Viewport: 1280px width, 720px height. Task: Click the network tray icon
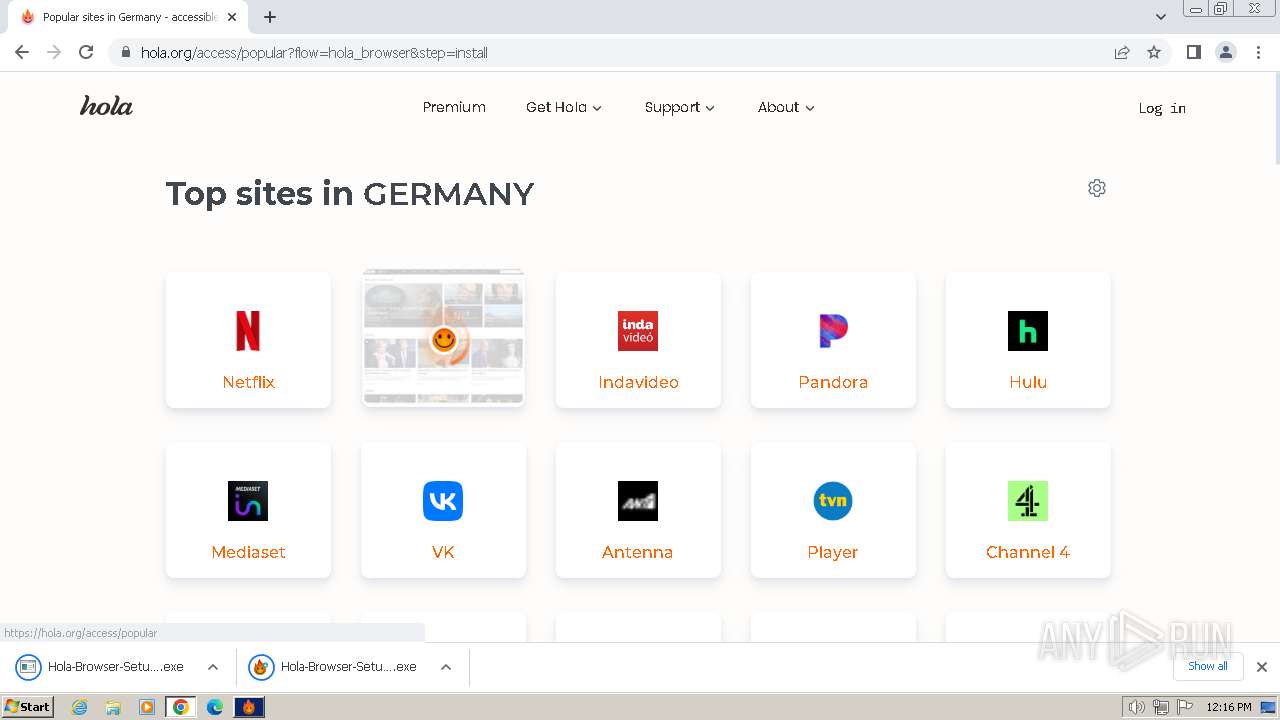click(1161, 707)
